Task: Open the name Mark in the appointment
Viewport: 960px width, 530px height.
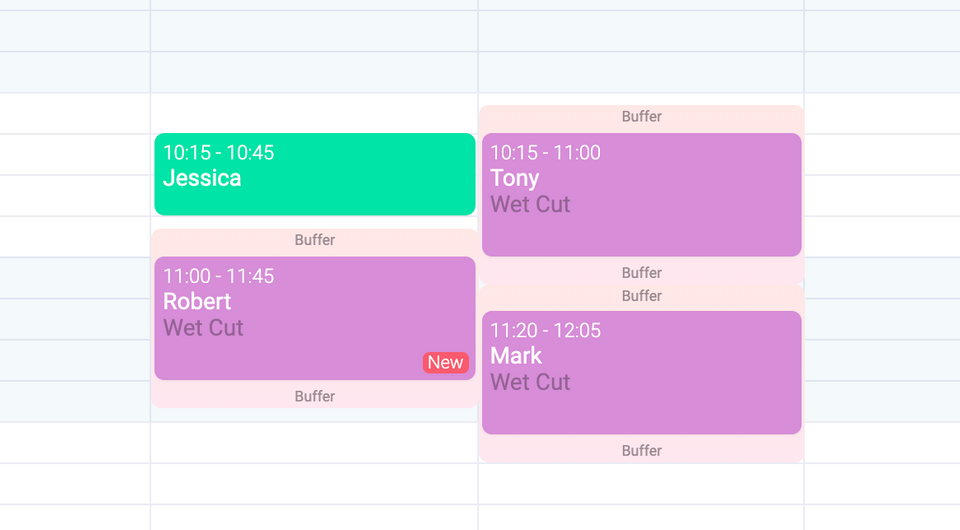Action: (516, 355)
